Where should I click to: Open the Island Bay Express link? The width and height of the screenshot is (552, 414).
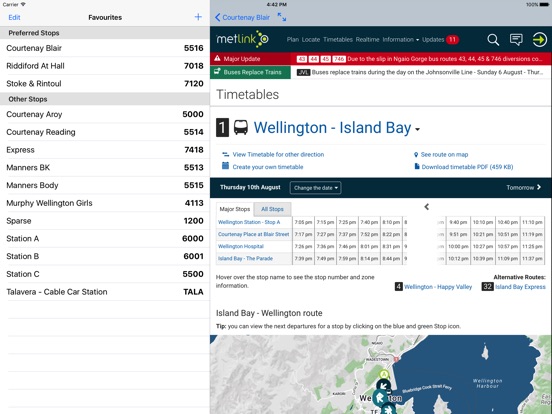coord(520,287)
